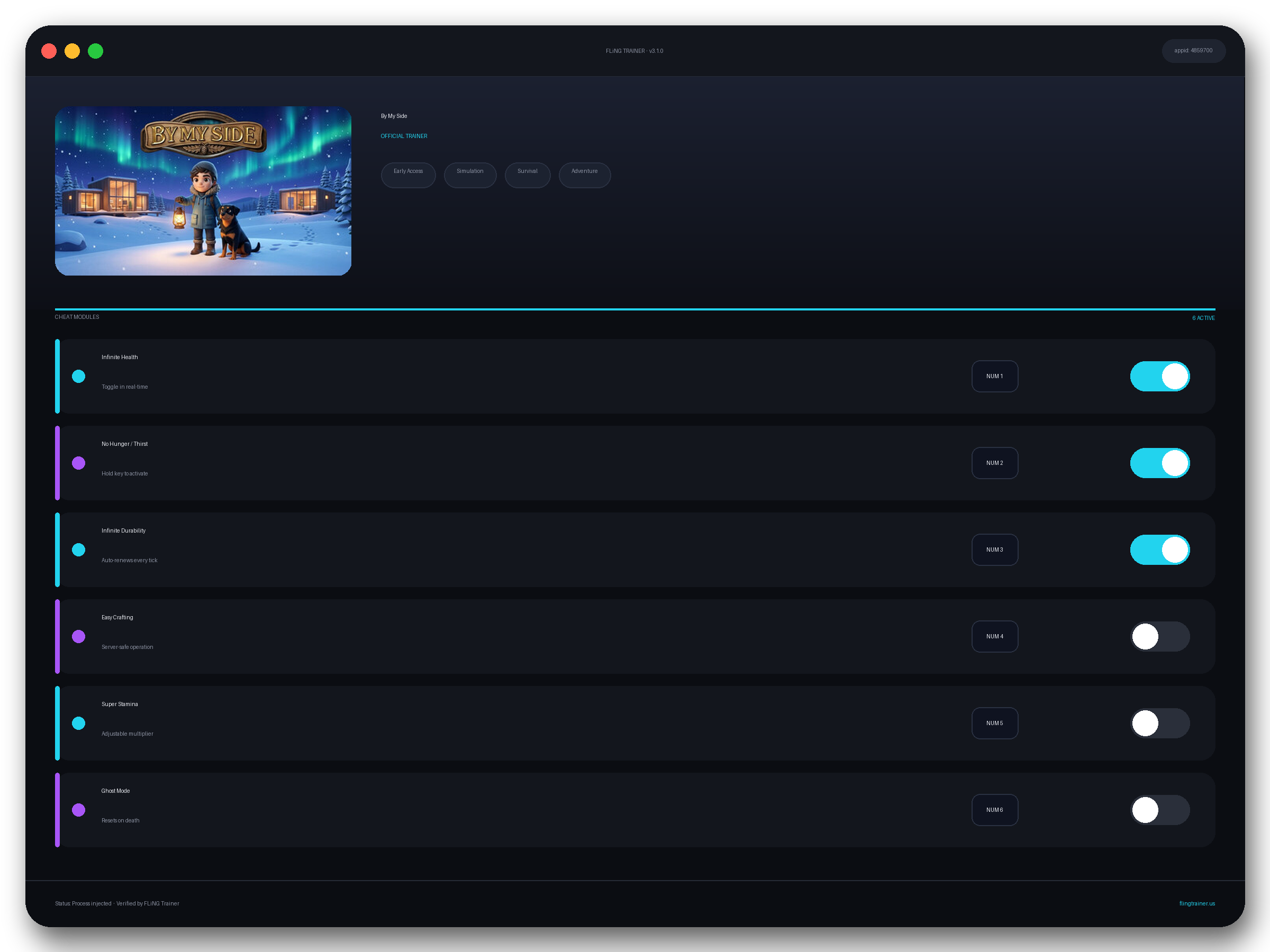Screen dimensions: 1270x952
Task: Disable the No Hunger / Thirst toggle
Action: pyautogui.click(x=1160, y=463)
